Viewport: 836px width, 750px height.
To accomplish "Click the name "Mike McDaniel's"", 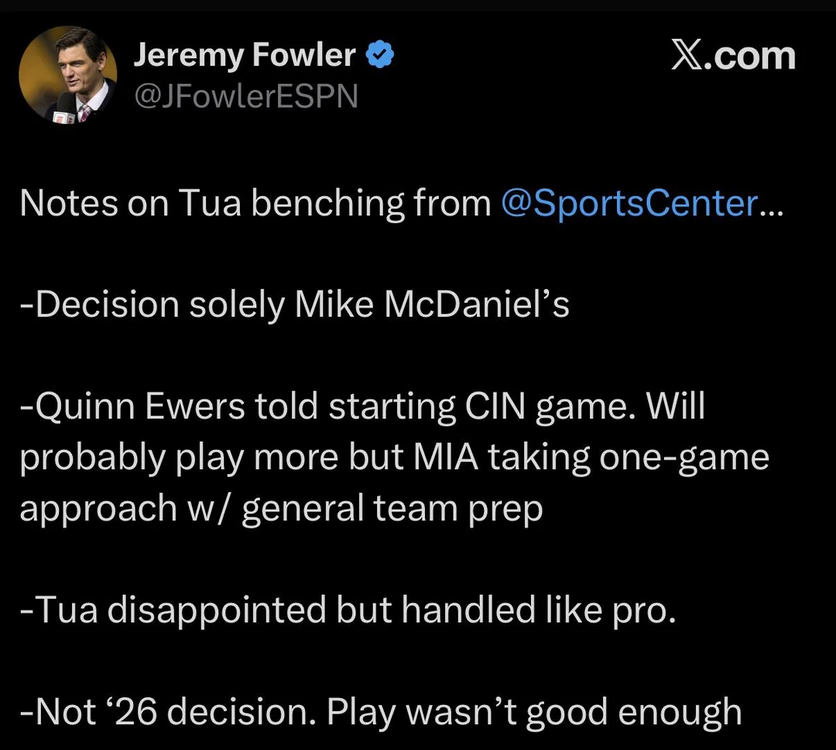I will (431, 306).
